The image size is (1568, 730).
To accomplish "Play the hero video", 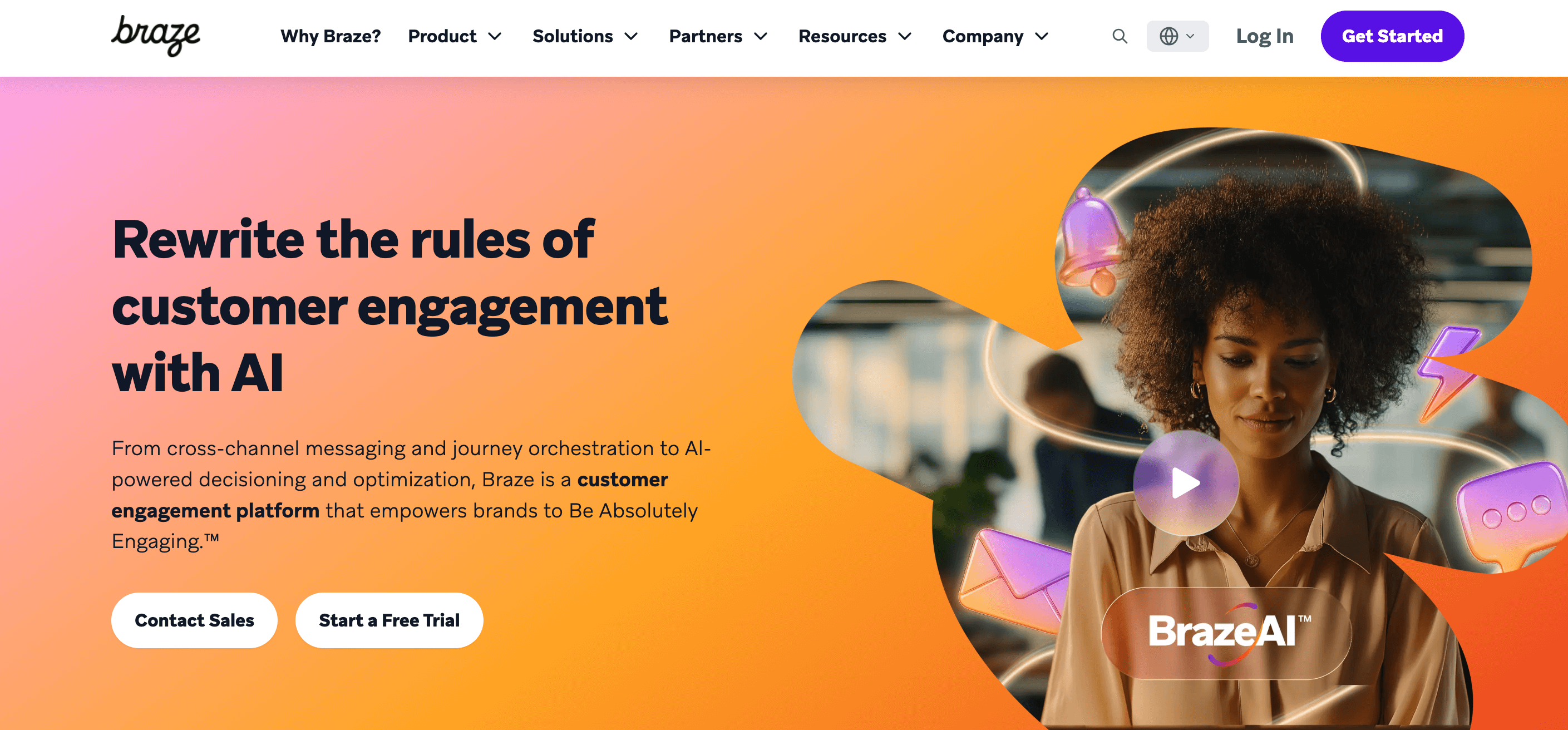I will (1185, 483).
